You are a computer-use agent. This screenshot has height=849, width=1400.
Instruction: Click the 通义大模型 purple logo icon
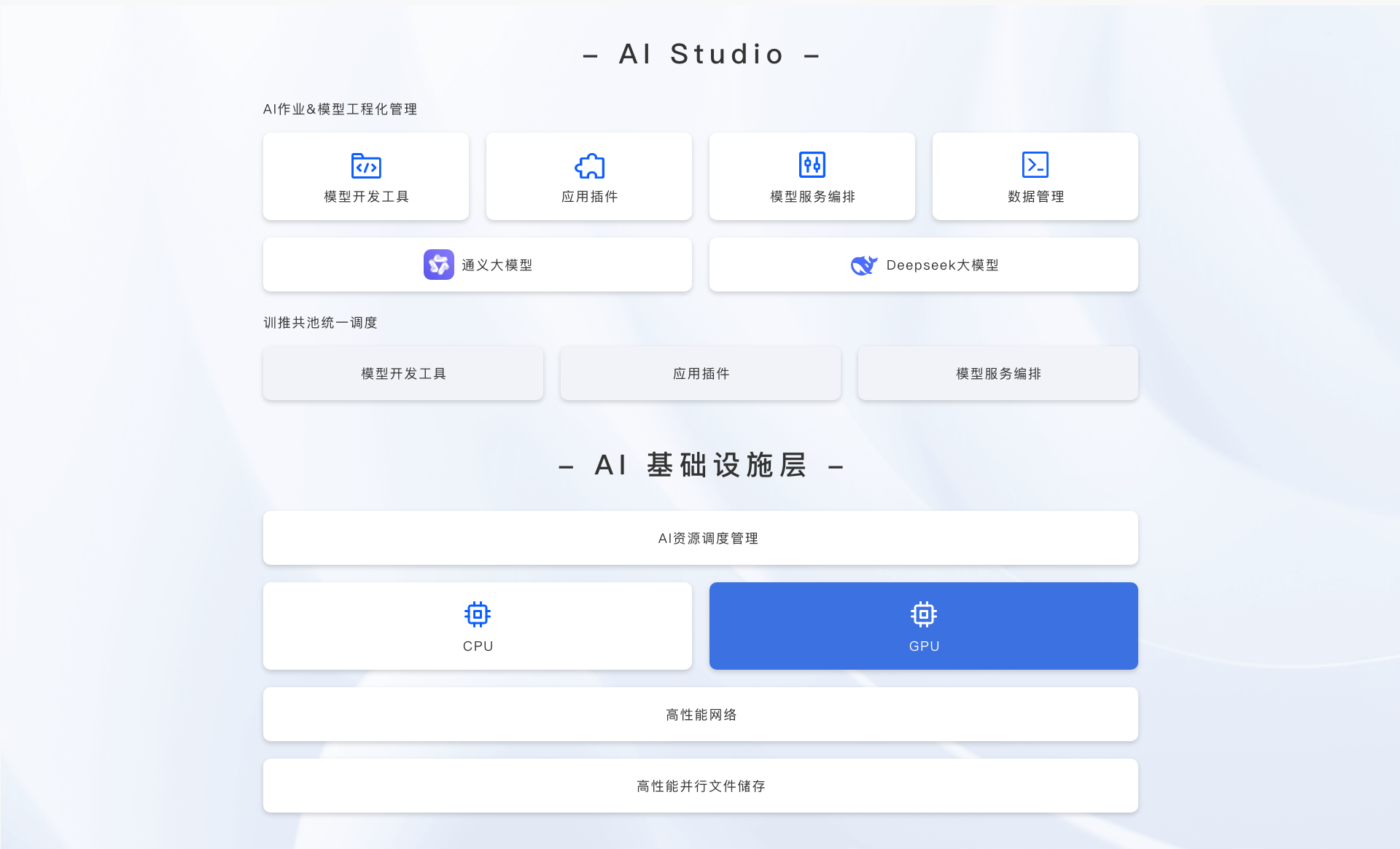[x=438, y=265]
